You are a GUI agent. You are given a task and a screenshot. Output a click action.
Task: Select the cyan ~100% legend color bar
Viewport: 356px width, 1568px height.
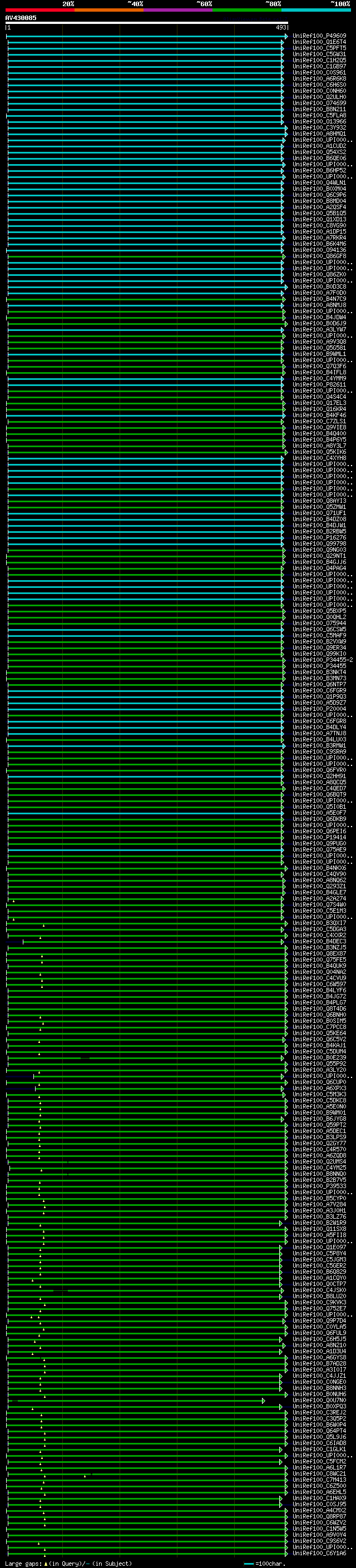point(315,10)
